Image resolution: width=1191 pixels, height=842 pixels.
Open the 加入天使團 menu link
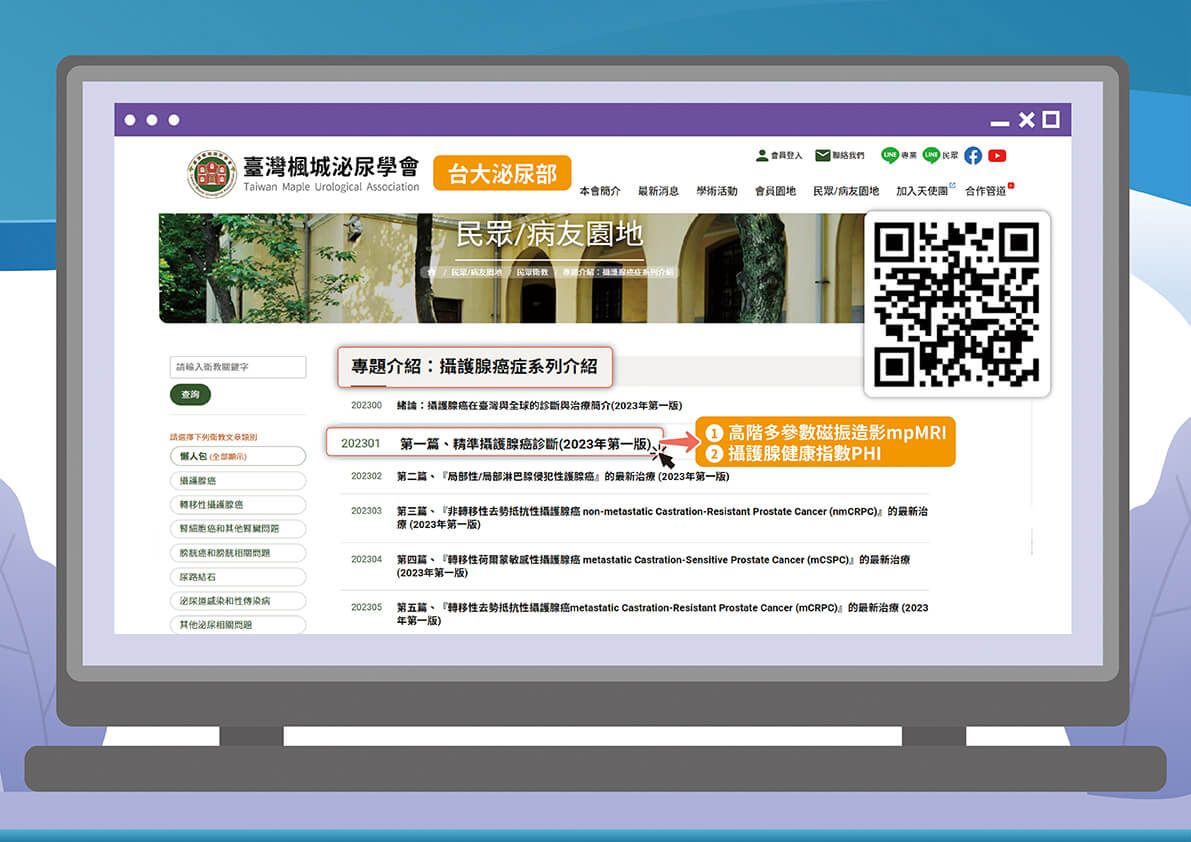click(922, 191)
